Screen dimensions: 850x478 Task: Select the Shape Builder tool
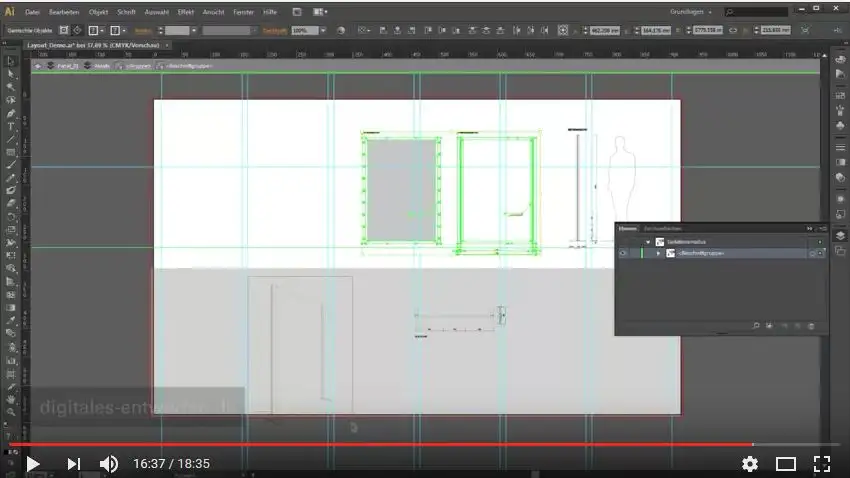10,269
